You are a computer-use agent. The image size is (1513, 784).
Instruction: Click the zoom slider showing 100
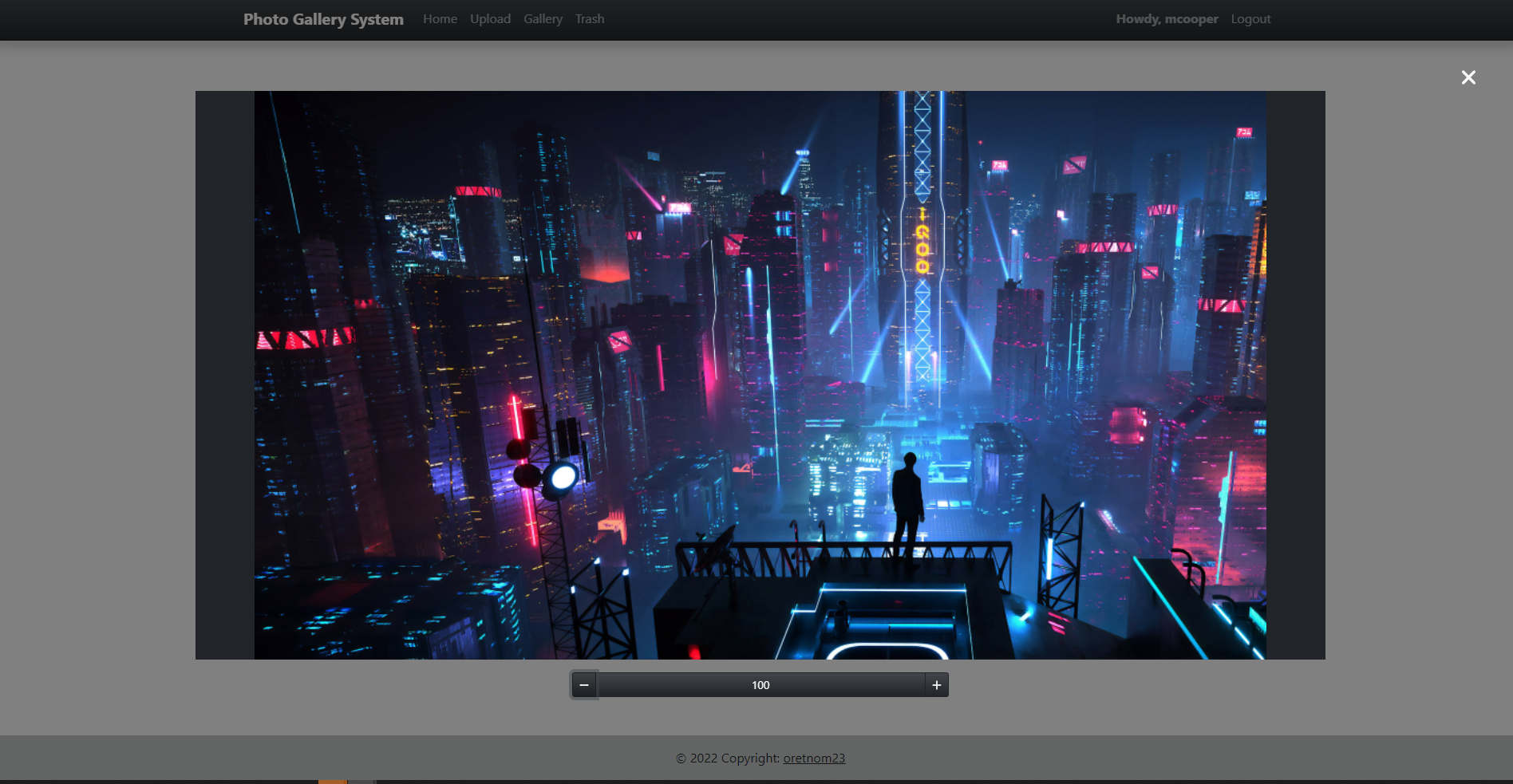pos(760,685)
